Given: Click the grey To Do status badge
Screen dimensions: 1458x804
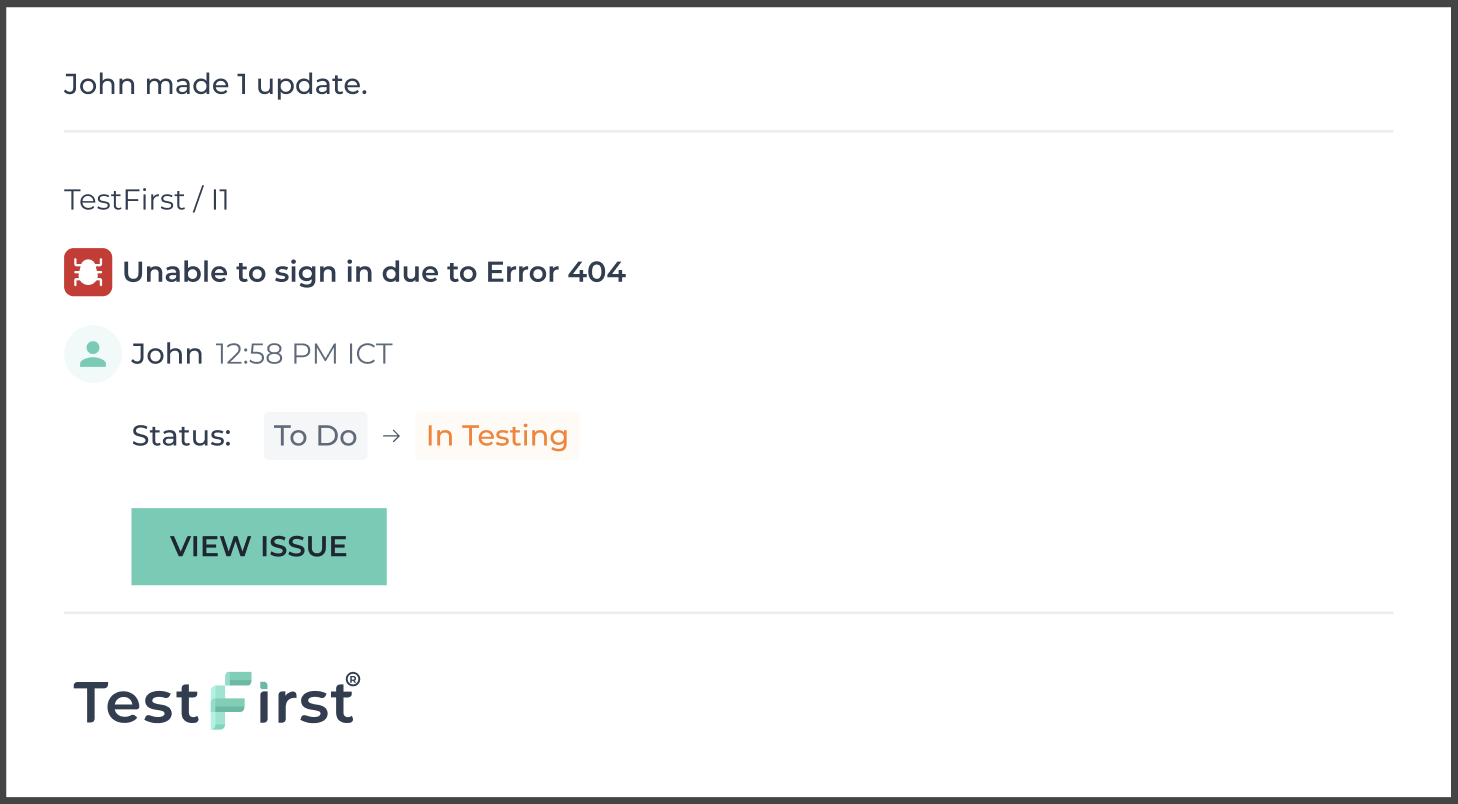Looking at the screenshot, I should click(316, 436).
